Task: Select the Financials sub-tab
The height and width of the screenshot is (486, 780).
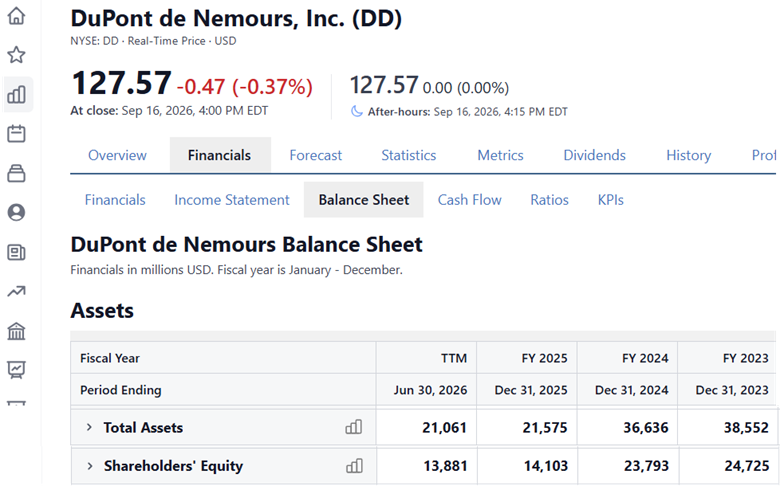Action: [115, 199]
